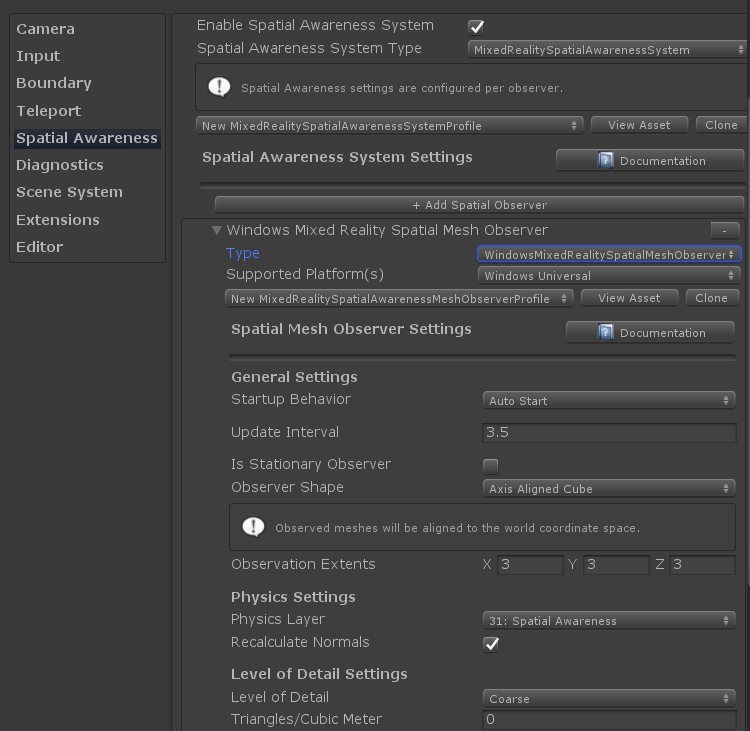Viewport: 750px width, 731px height.
Task: Click the book icon on Spatial Awareness System Documentation
Action: [x=605, y=160]
